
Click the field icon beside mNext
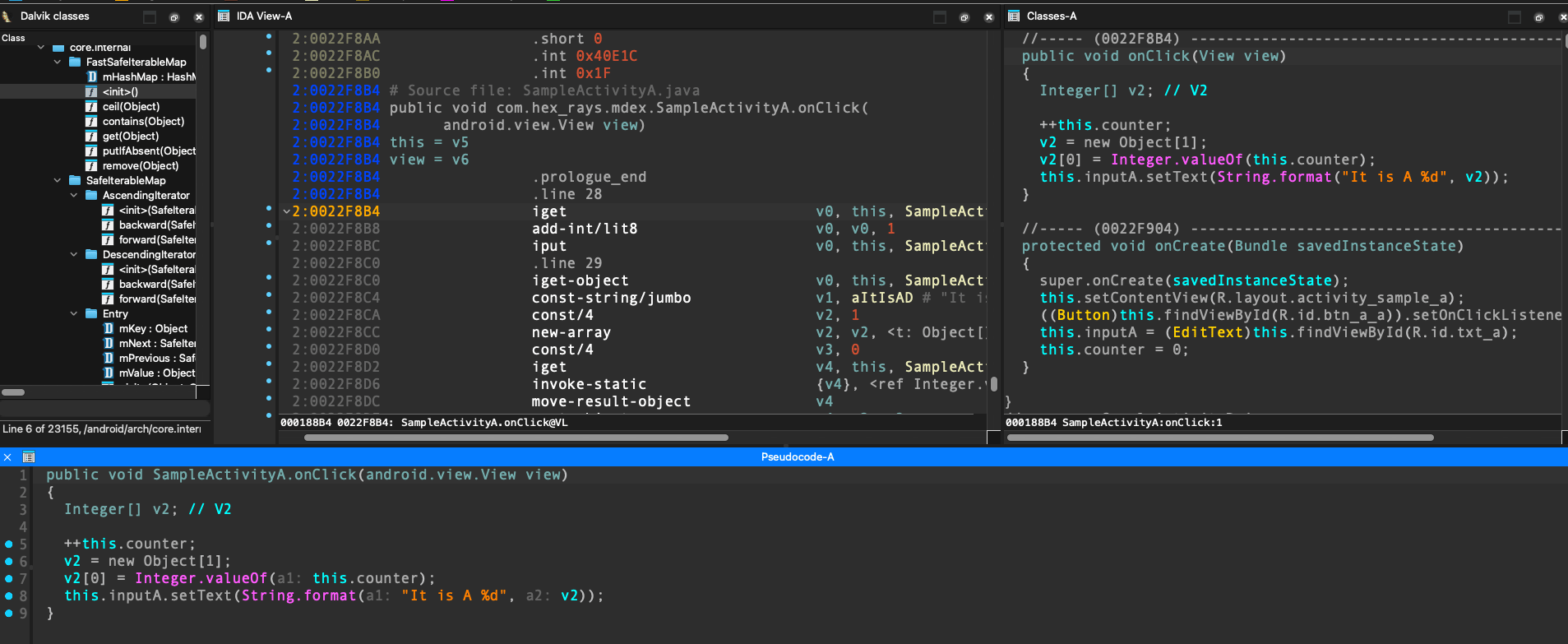[x=108, y=343]
